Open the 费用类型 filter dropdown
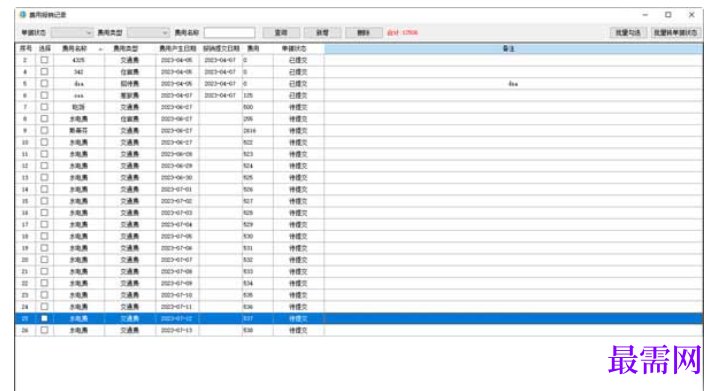This screenshot has height=391, width=720. pos(148,33)
